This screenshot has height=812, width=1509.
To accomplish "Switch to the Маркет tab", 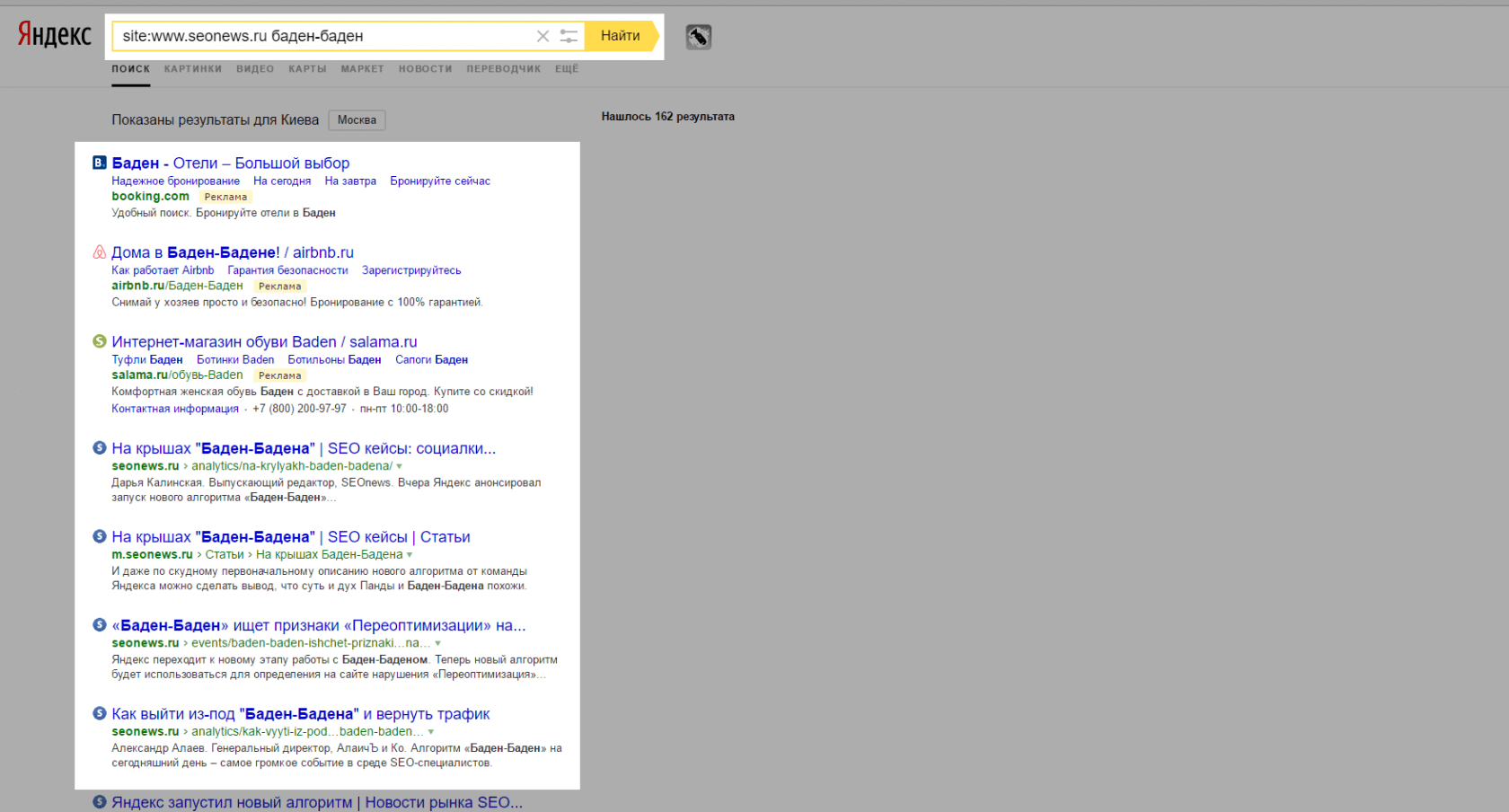I will 362,69.
